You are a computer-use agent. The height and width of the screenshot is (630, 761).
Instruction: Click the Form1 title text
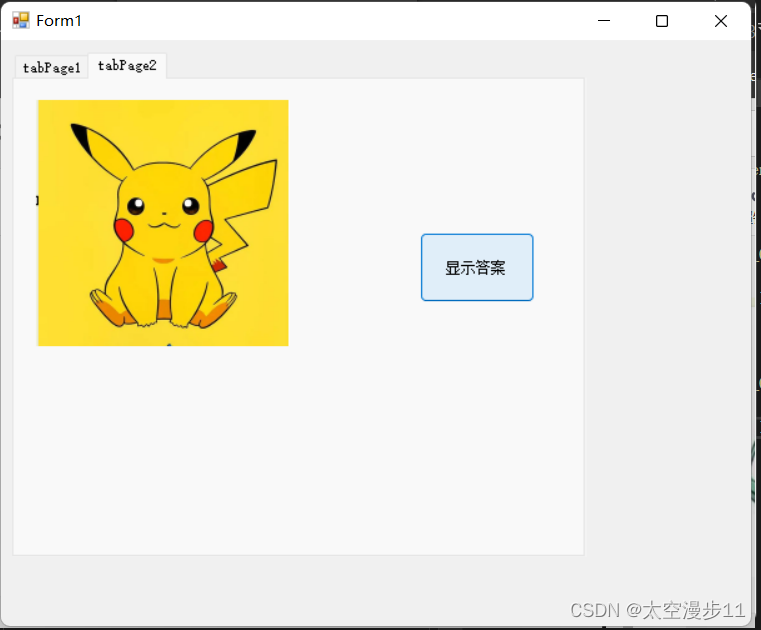coord(59,21)
